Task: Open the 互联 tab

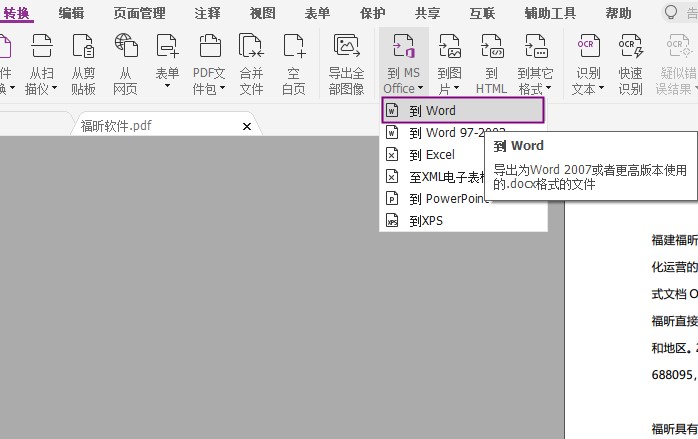Action: point(483,13)
